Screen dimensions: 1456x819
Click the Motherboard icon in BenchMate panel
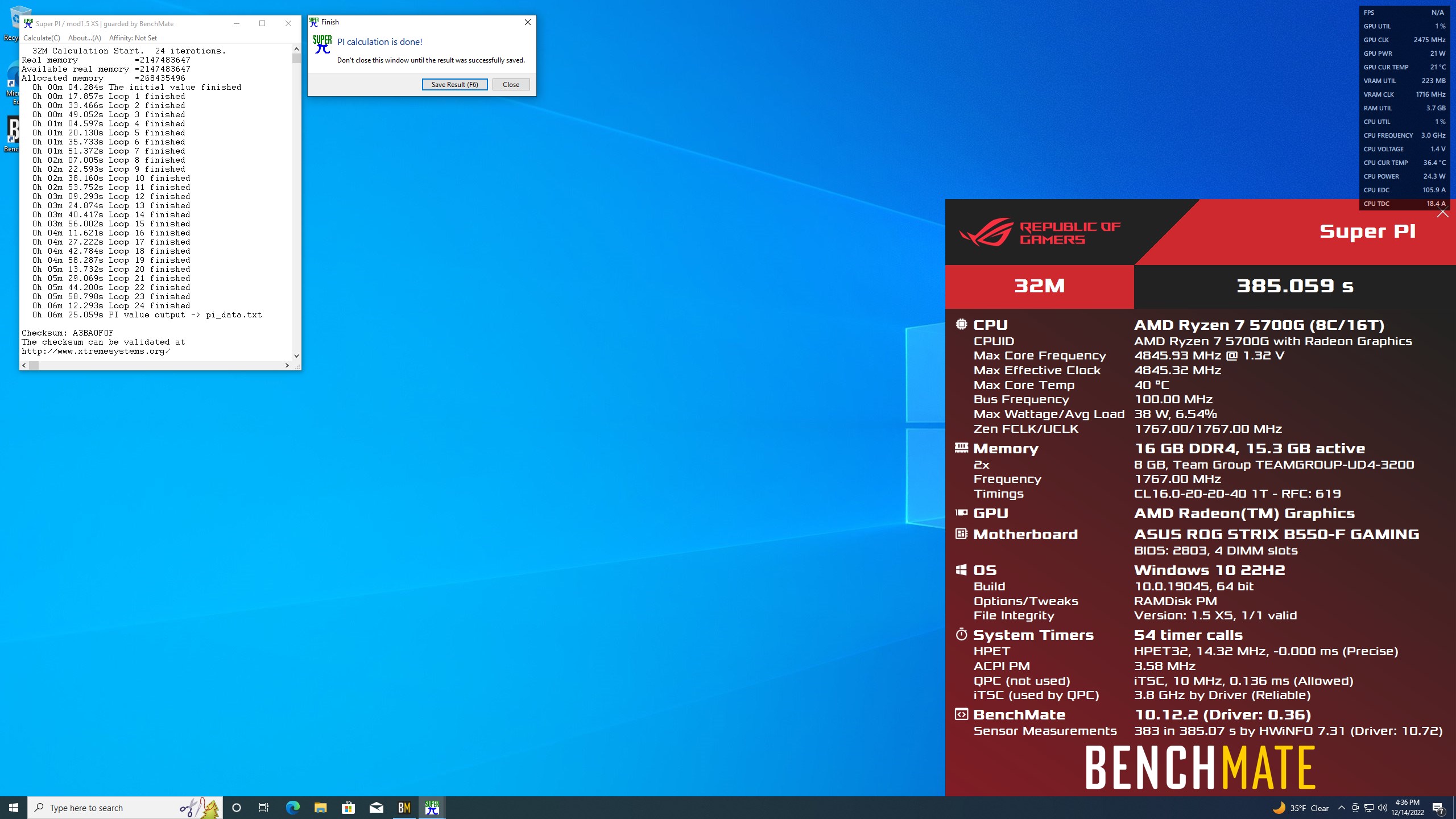[x=961, y=533]
